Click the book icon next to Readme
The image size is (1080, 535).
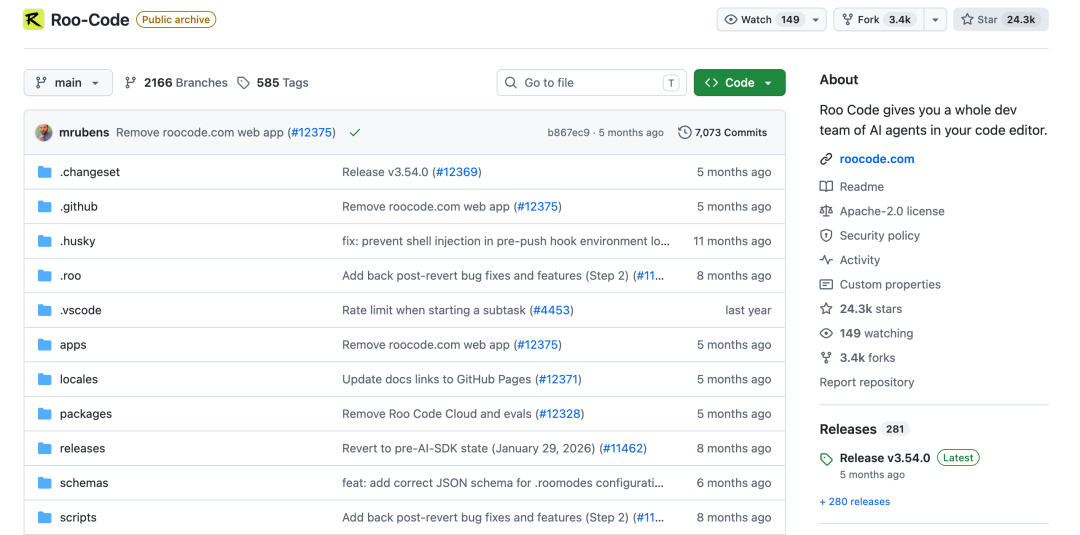826,187
